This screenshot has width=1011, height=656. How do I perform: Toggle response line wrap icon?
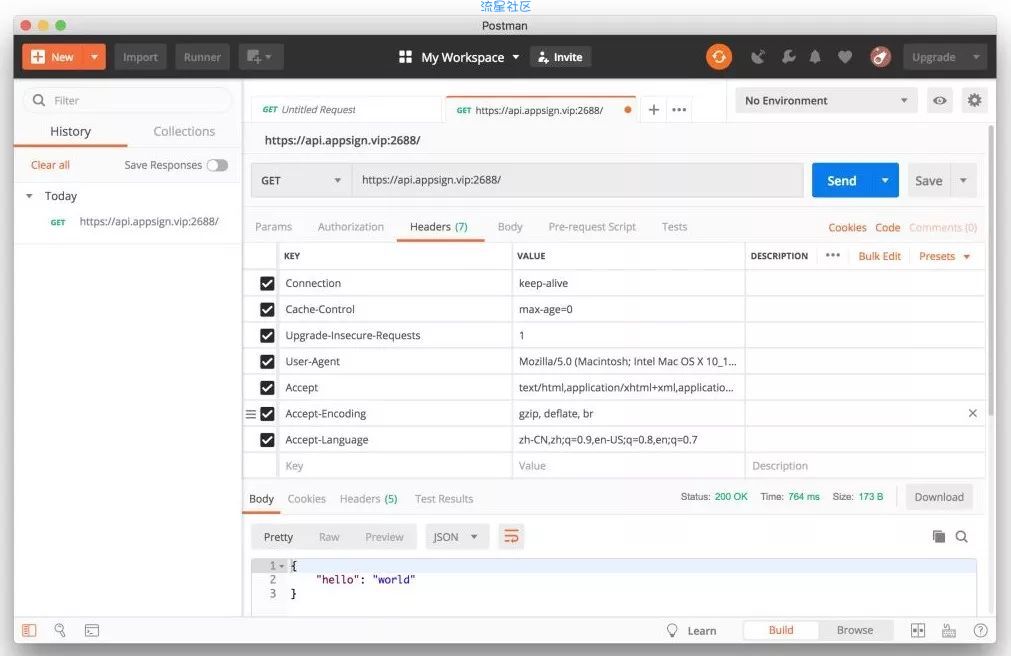(x=511, y=537)
